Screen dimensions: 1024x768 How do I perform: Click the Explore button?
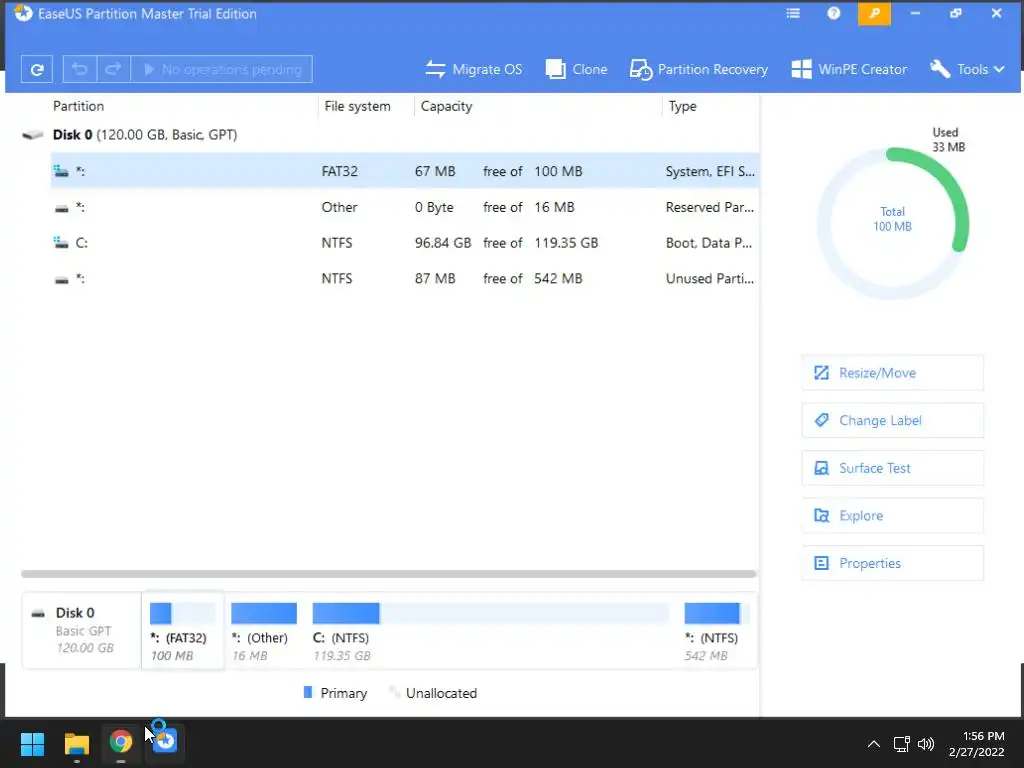892,516
